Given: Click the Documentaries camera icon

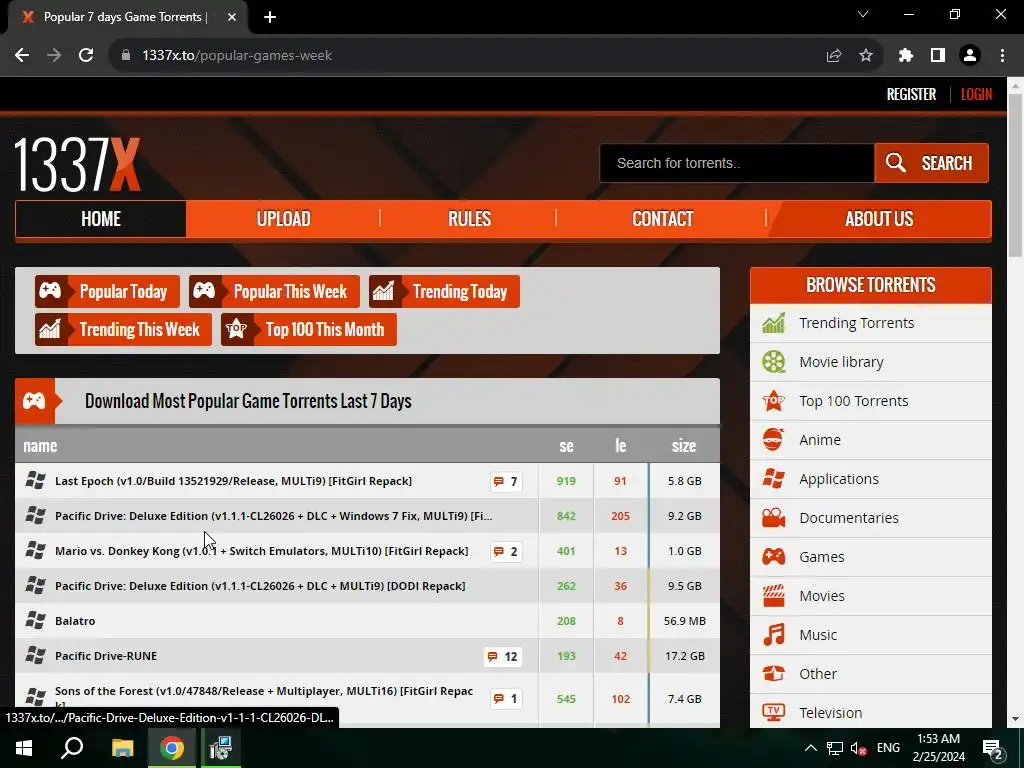Looking at the screenshot, I should tap(773, 518).
